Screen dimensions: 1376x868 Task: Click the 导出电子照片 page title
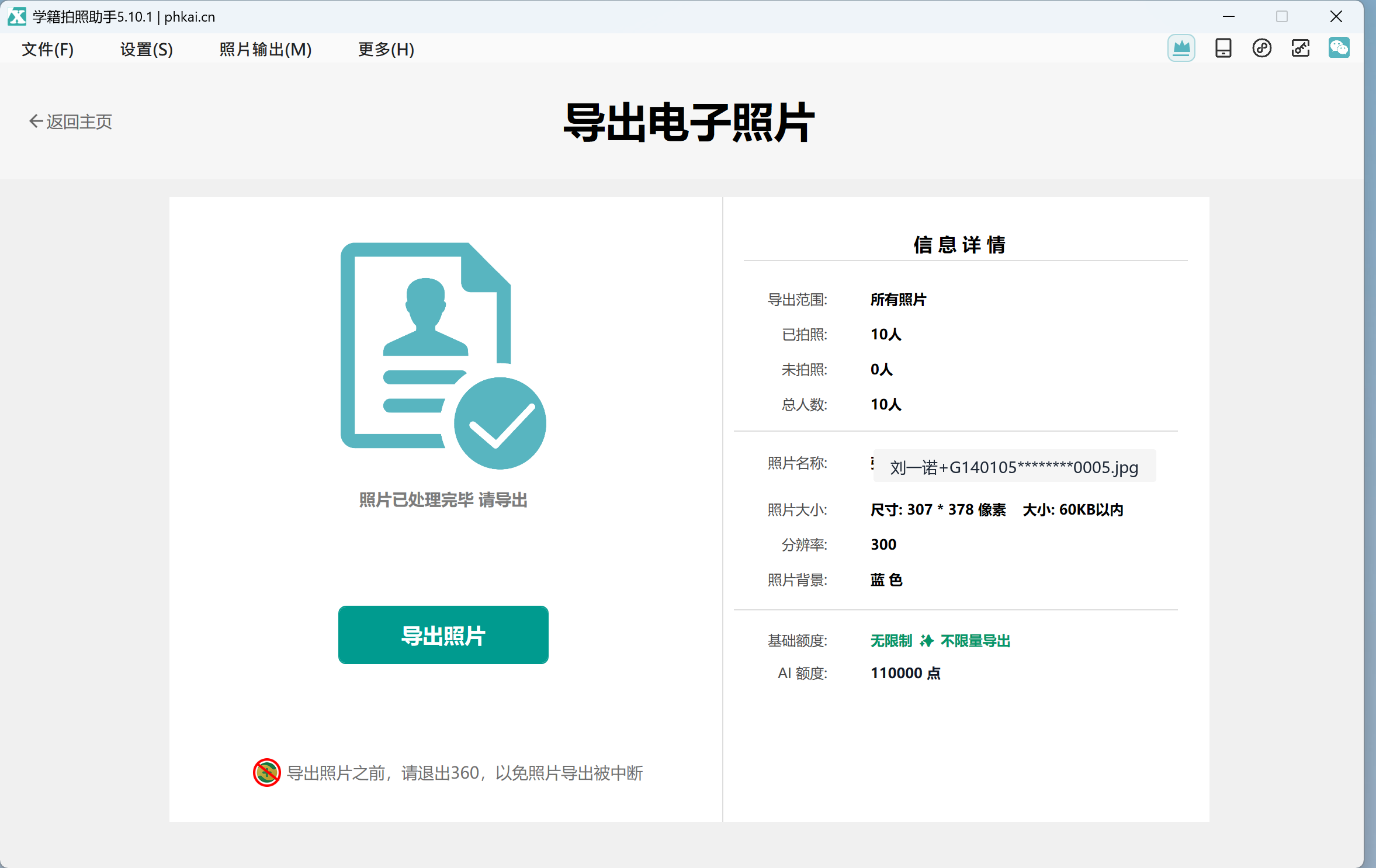click(688, 122)
